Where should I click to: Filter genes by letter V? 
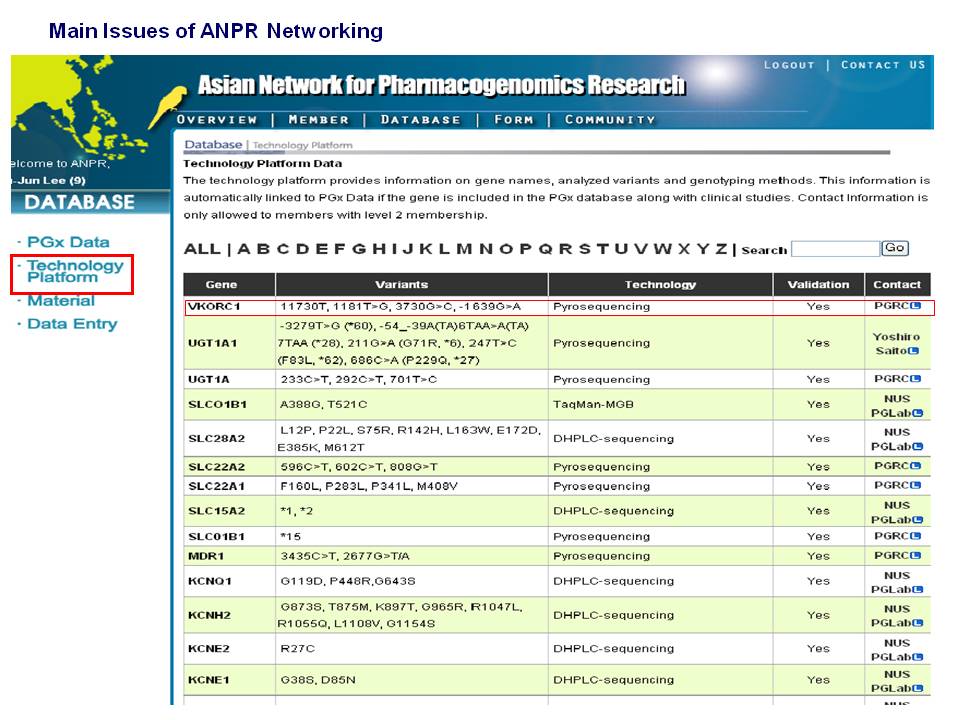[640, 249]
